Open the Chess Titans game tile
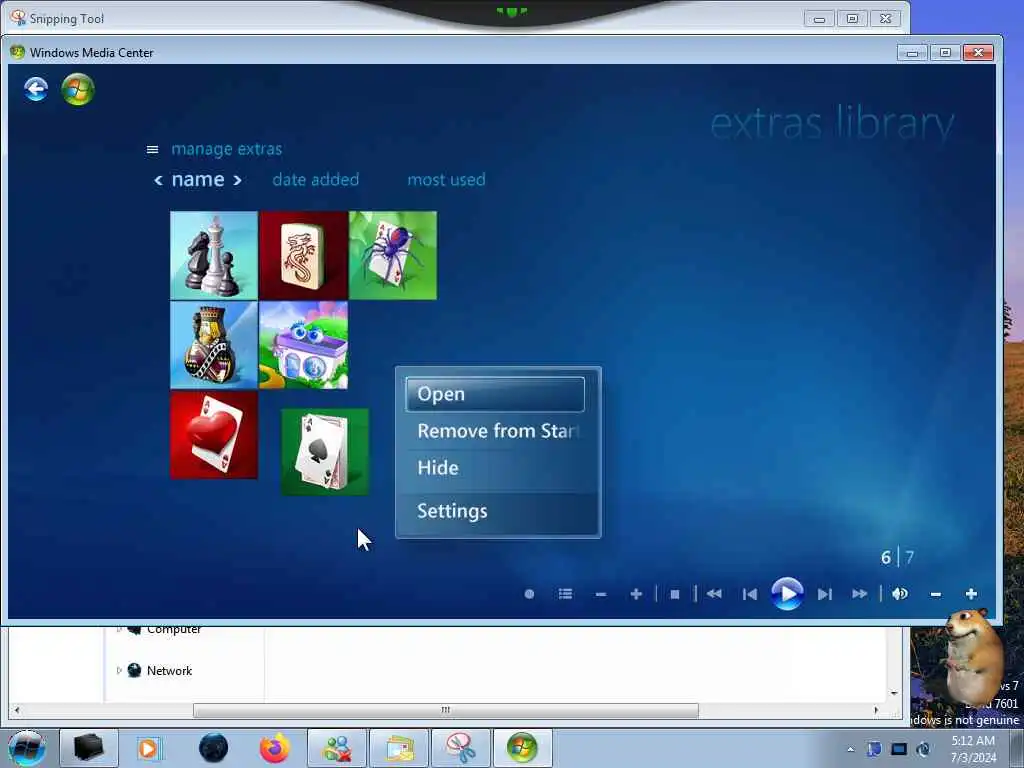The width and height of the screenshot is (1024, 768). pyautogui.click(x=214, y=255)
